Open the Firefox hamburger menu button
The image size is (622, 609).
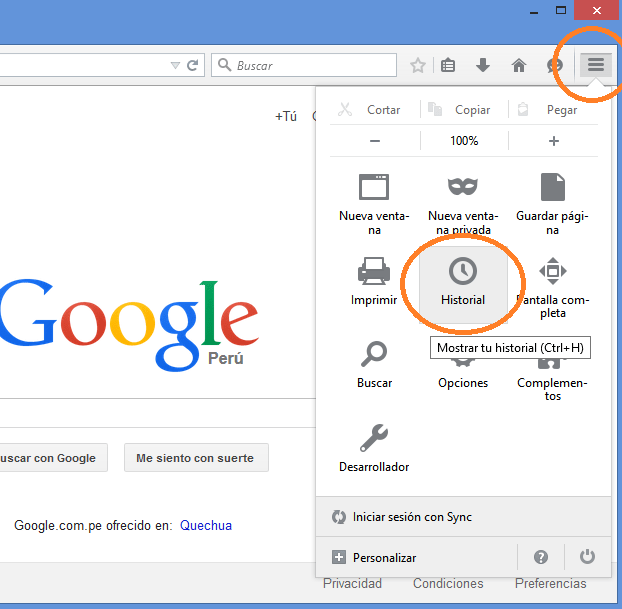[595, 64]
